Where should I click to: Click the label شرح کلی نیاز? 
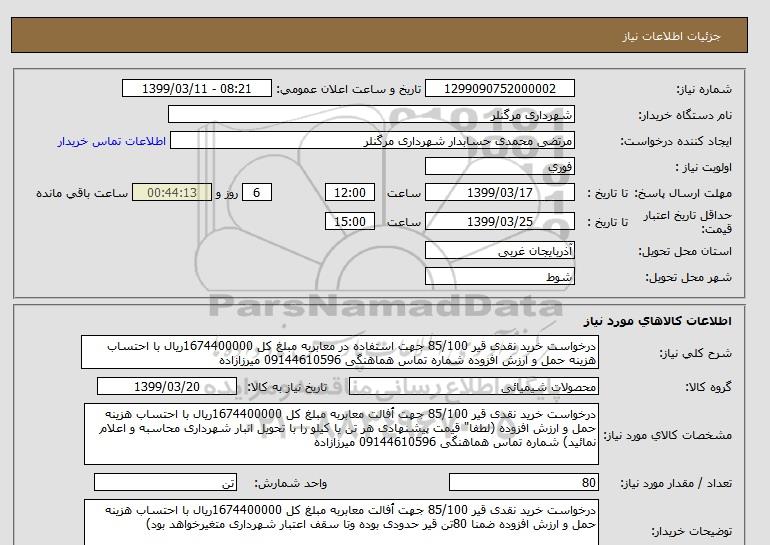(695, 353)
